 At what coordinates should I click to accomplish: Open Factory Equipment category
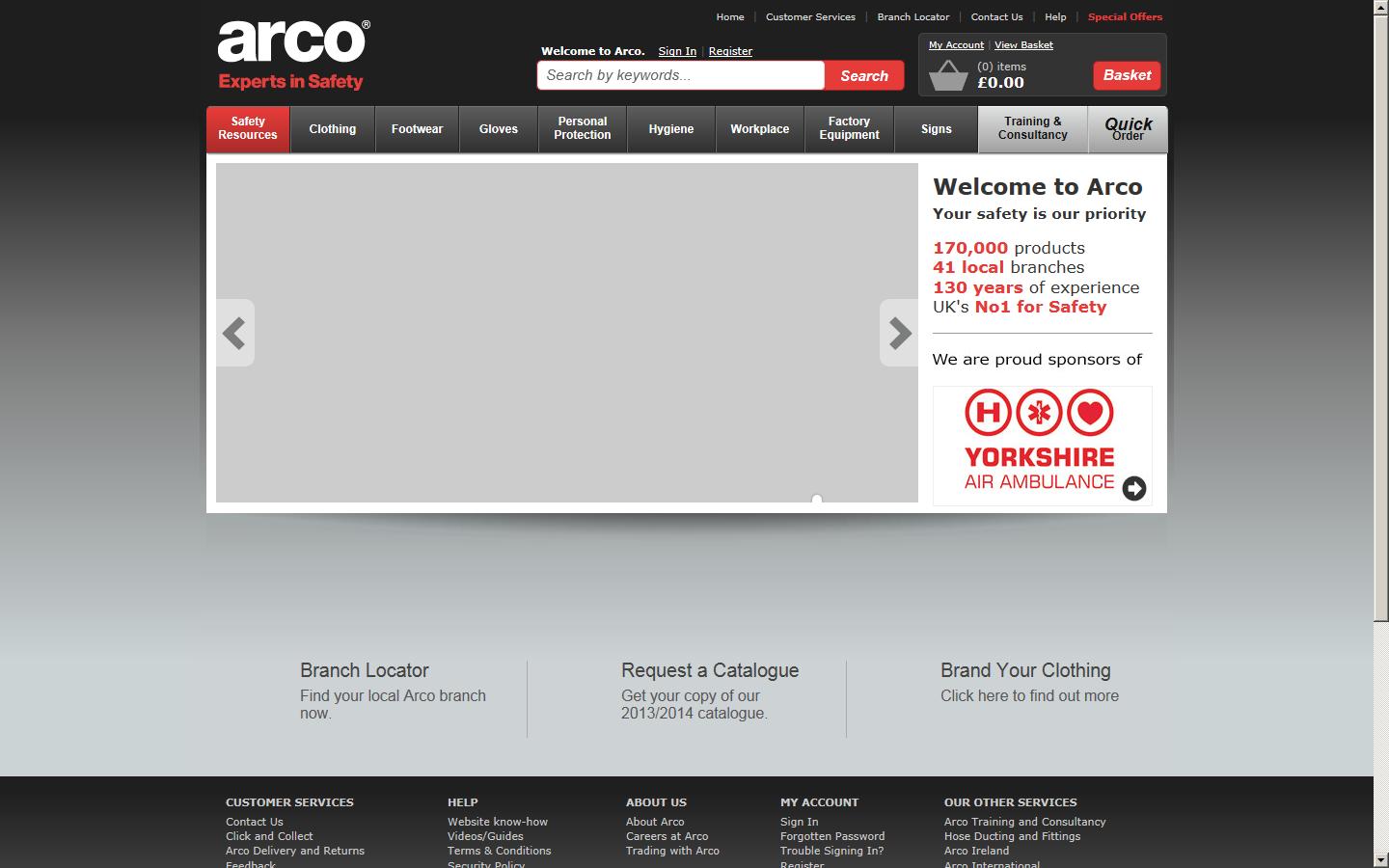(849, 128)
